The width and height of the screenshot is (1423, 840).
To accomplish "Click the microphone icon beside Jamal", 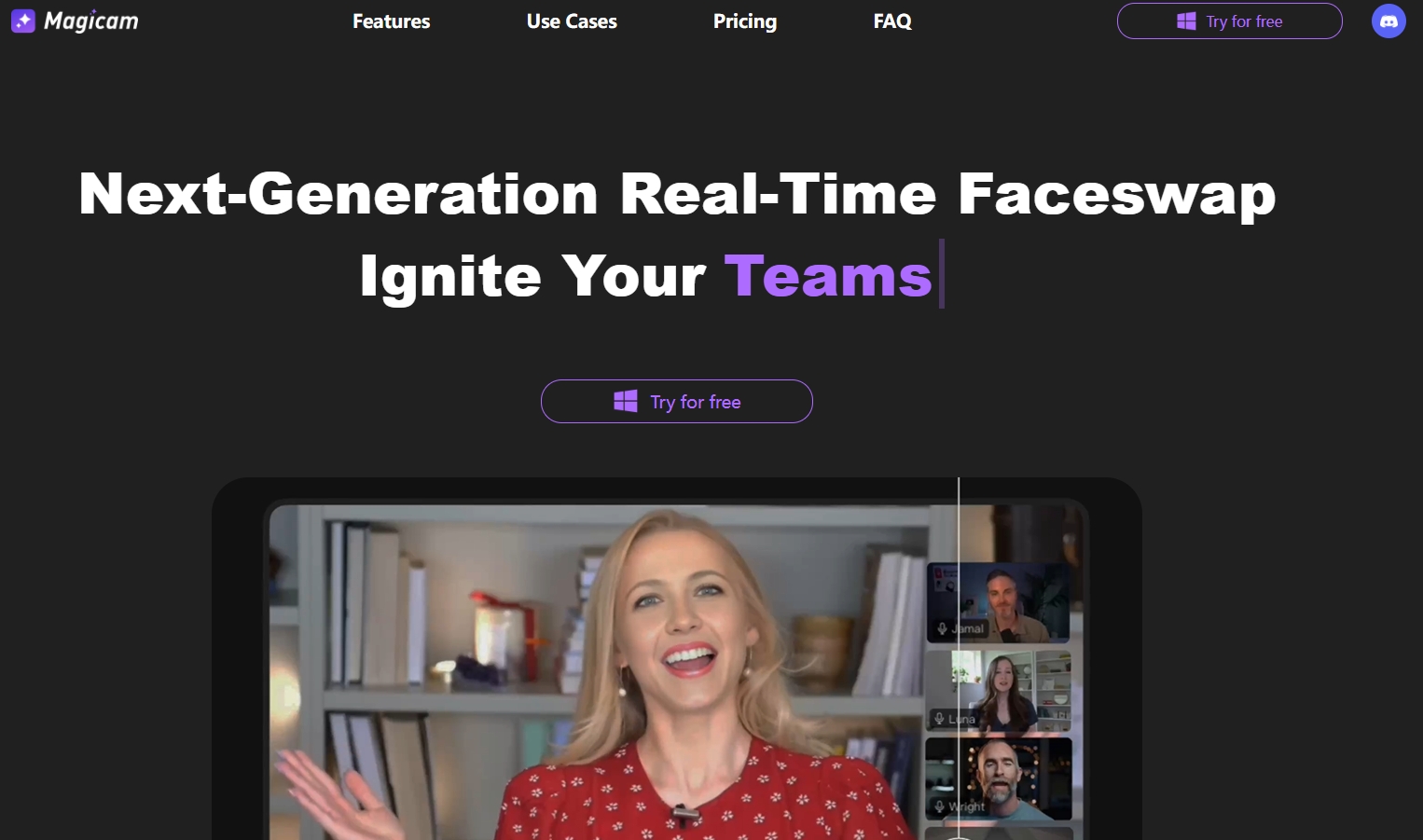I will coord(941,628).
